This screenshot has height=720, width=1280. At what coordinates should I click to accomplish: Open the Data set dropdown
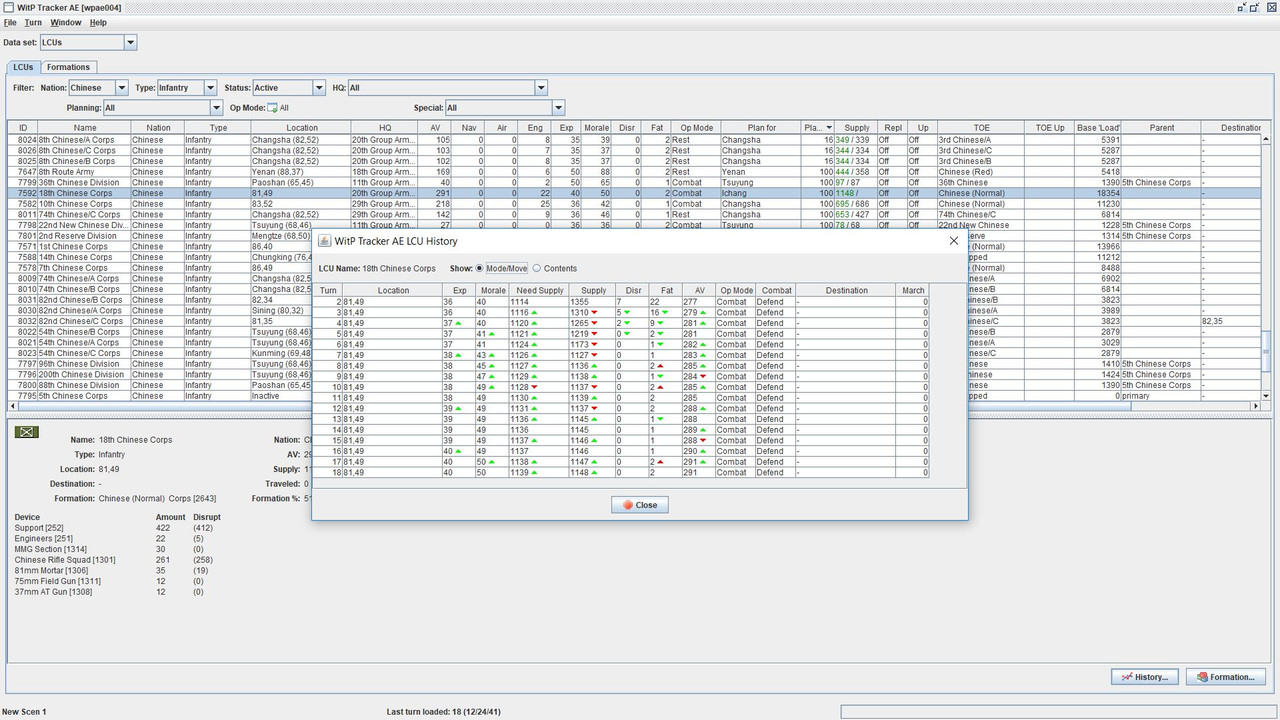coord(131,42)
